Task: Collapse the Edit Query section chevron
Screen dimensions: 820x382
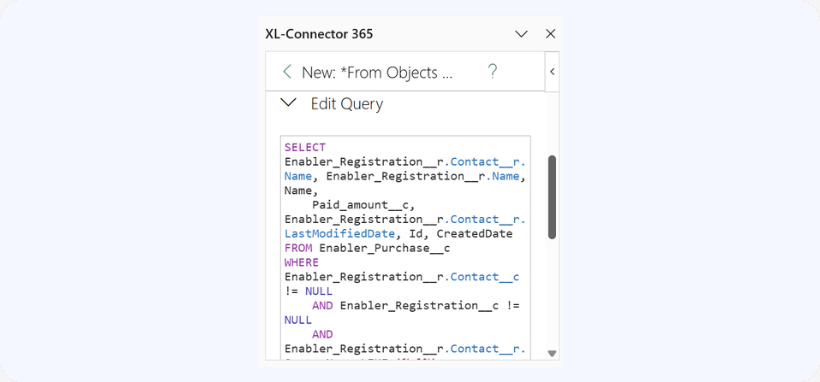Action: click(x=289, y=103)
